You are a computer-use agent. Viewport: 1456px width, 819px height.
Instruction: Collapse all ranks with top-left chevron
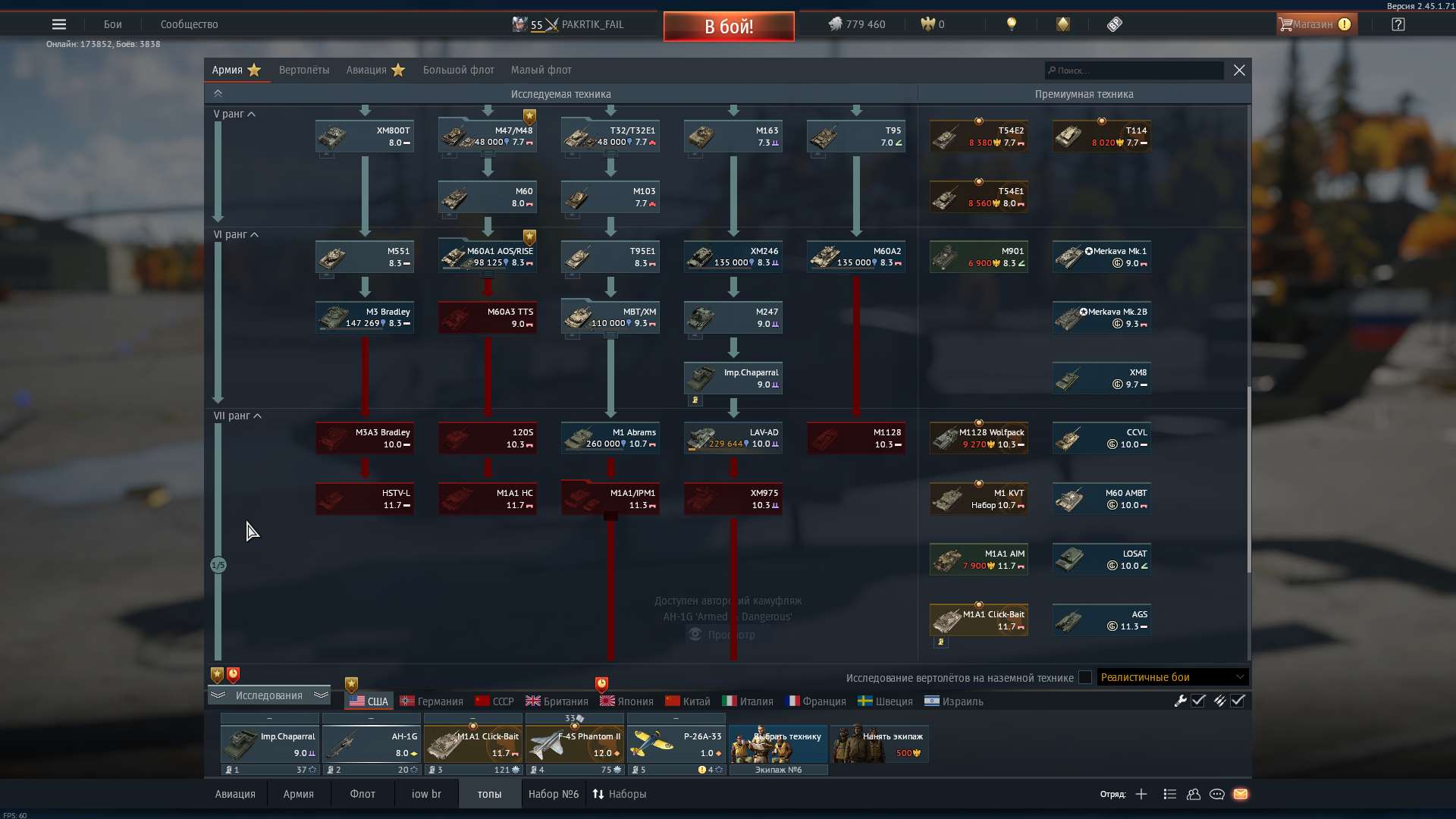point(218,93)
